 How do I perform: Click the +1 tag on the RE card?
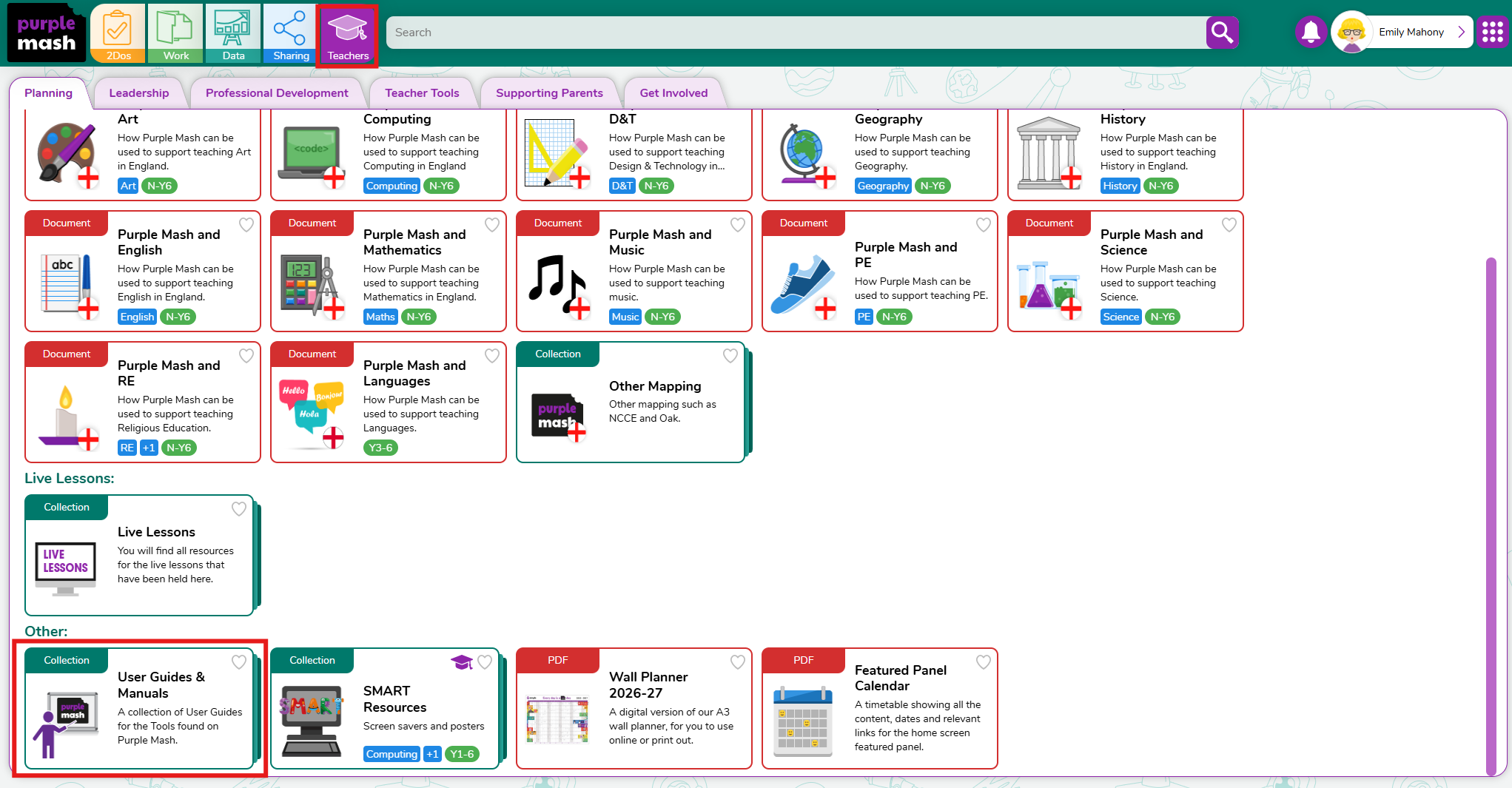149,448
